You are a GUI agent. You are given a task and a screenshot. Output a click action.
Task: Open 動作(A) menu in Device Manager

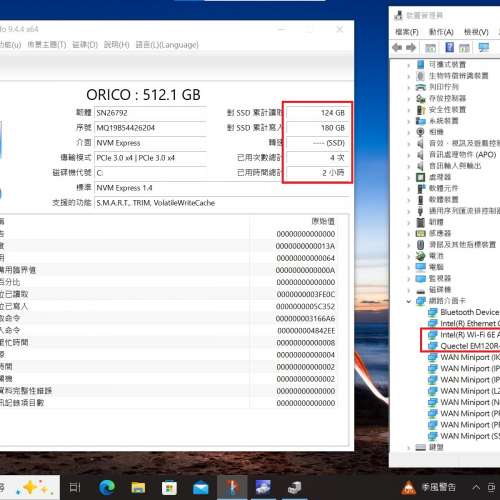pyautogui.click(x=441, y=32)
